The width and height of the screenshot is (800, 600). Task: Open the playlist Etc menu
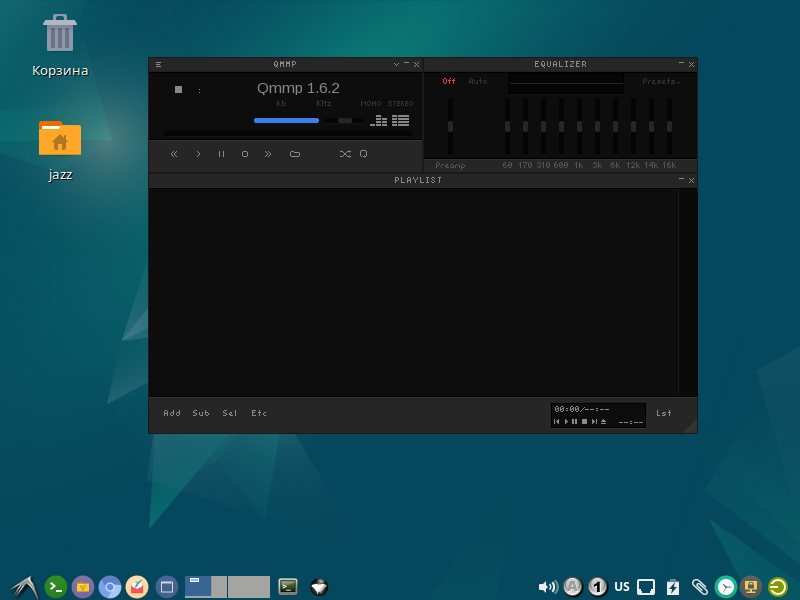[x=259, y=413]
